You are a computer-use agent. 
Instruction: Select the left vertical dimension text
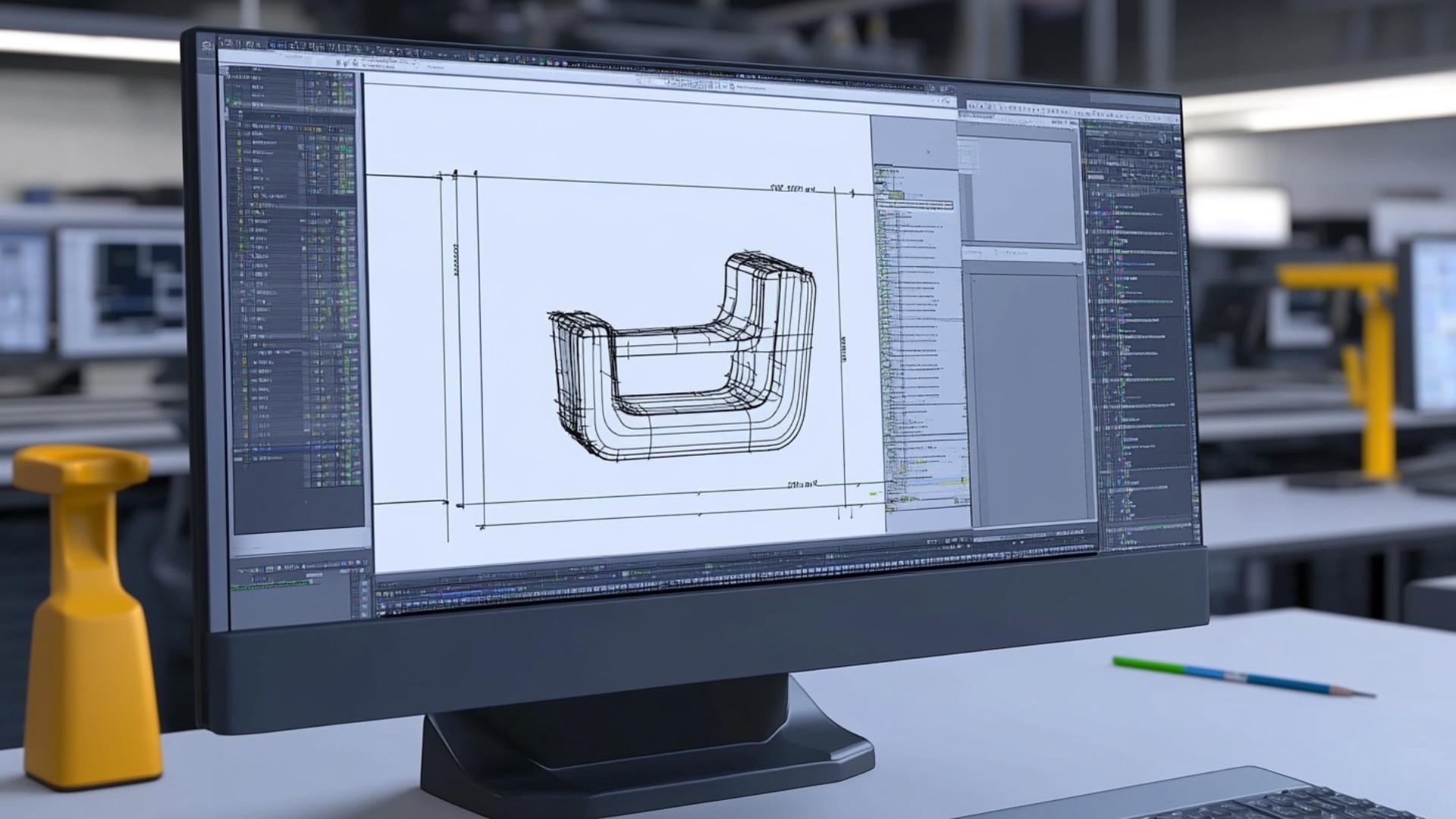(x=456, y=259)
